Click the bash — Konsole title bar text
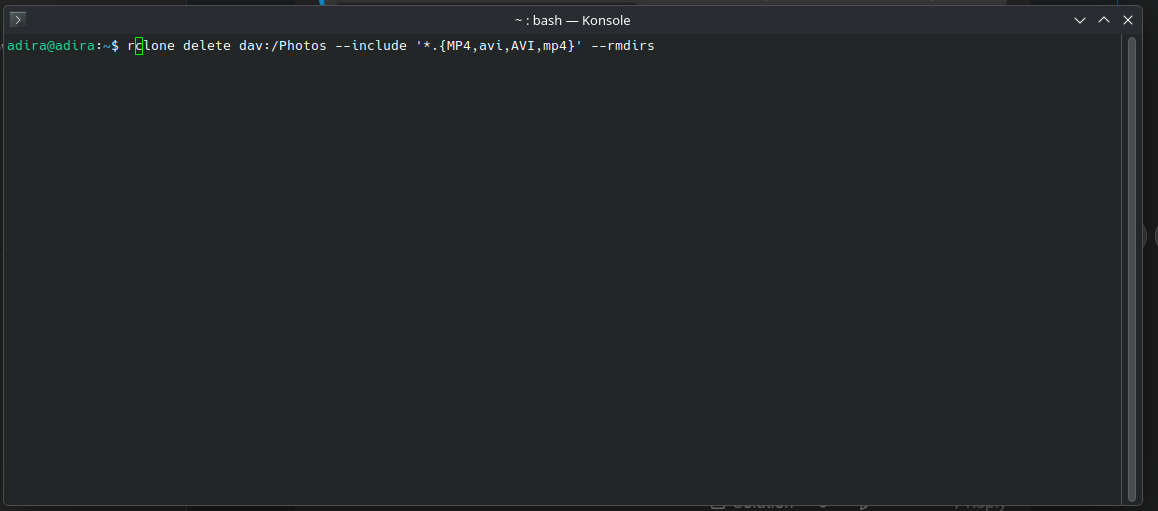 [572, 21]
